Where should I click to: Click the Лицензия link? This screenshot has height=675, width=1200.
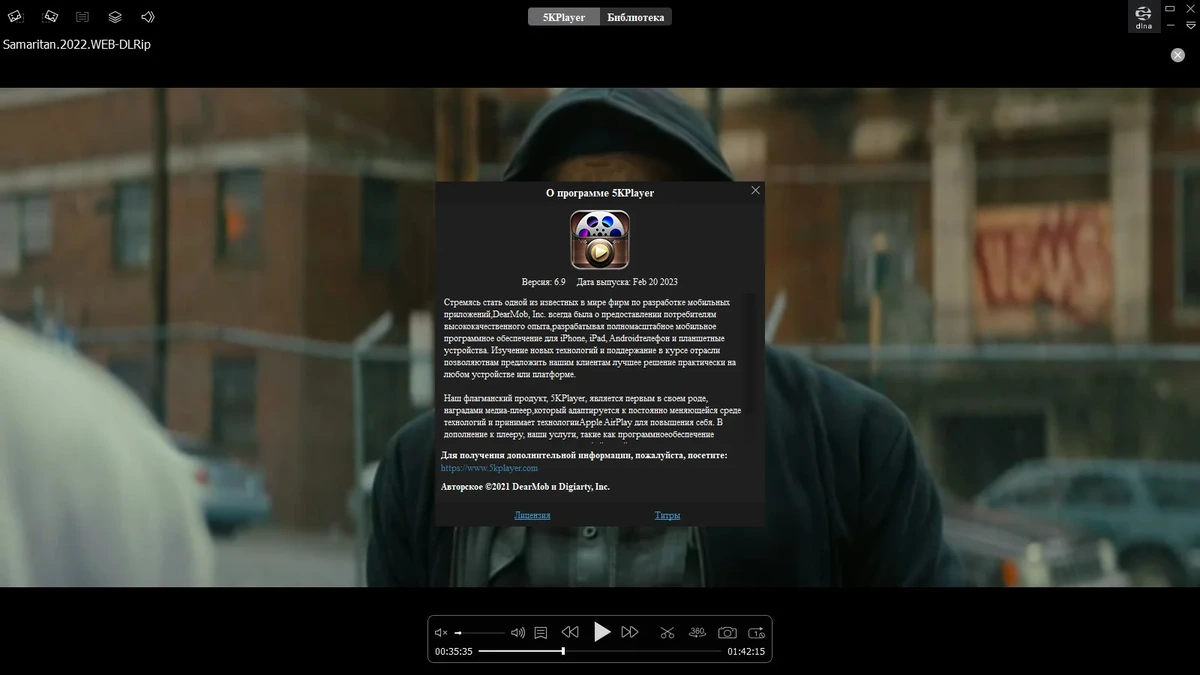coord(532,516)
